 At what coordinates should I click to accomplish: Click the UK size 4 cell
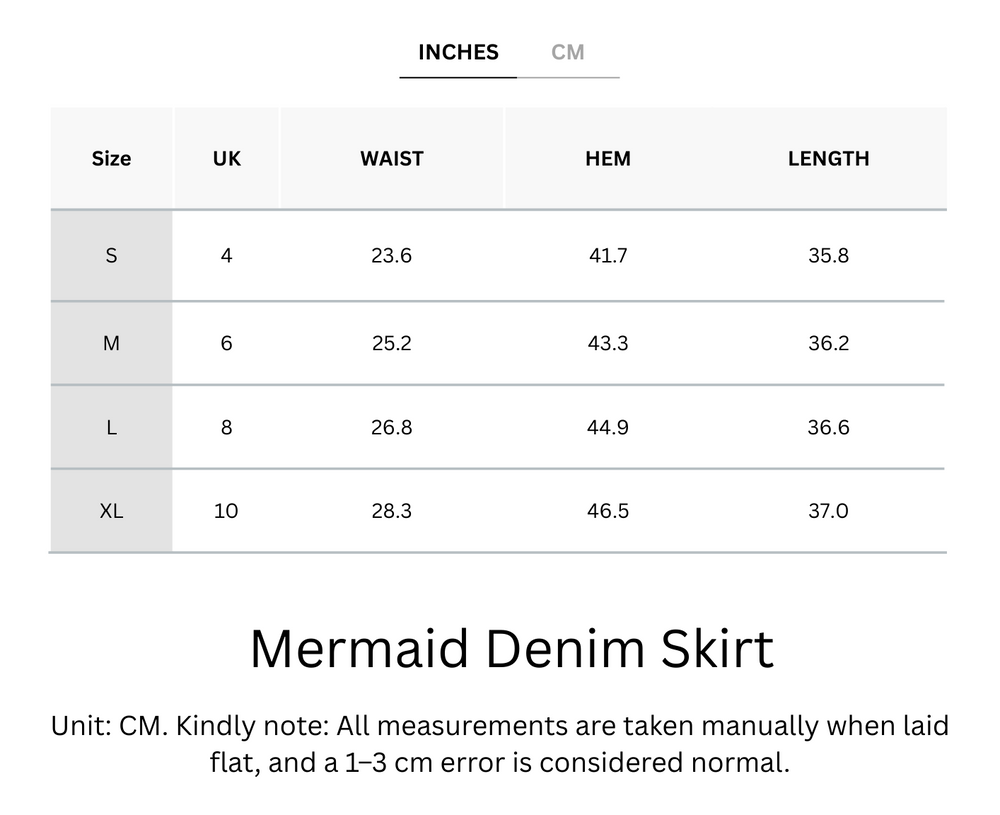pyautogui.click(x=226, y=255)
